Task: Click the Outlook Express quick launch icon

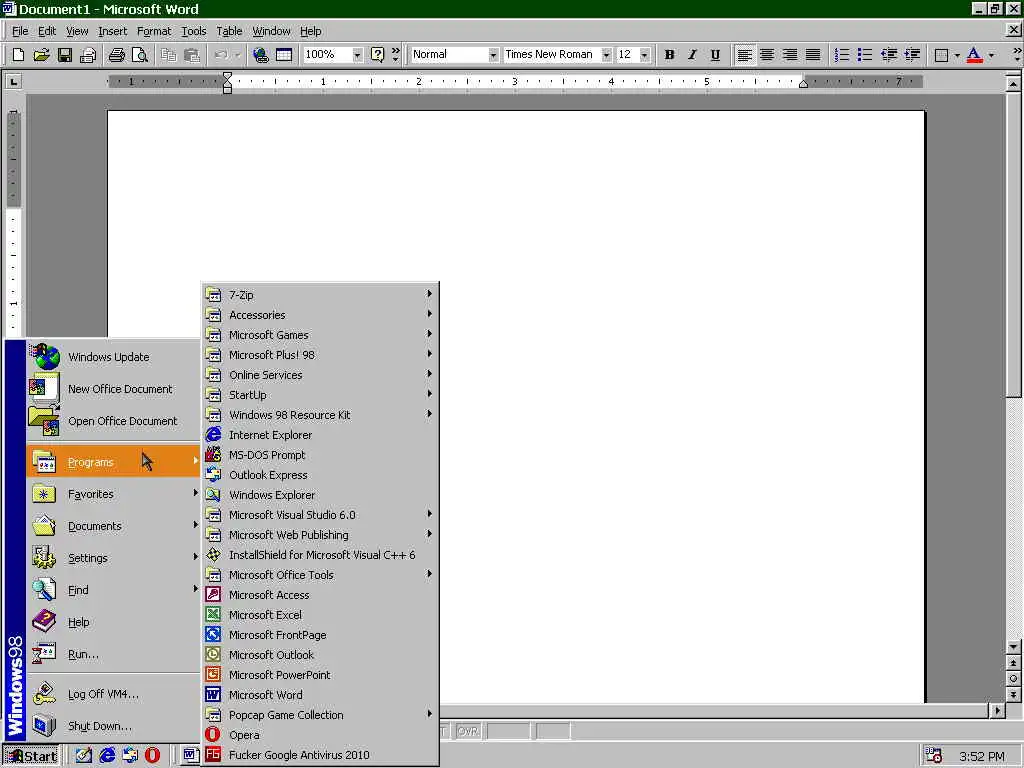Action: tap(130, 756)
